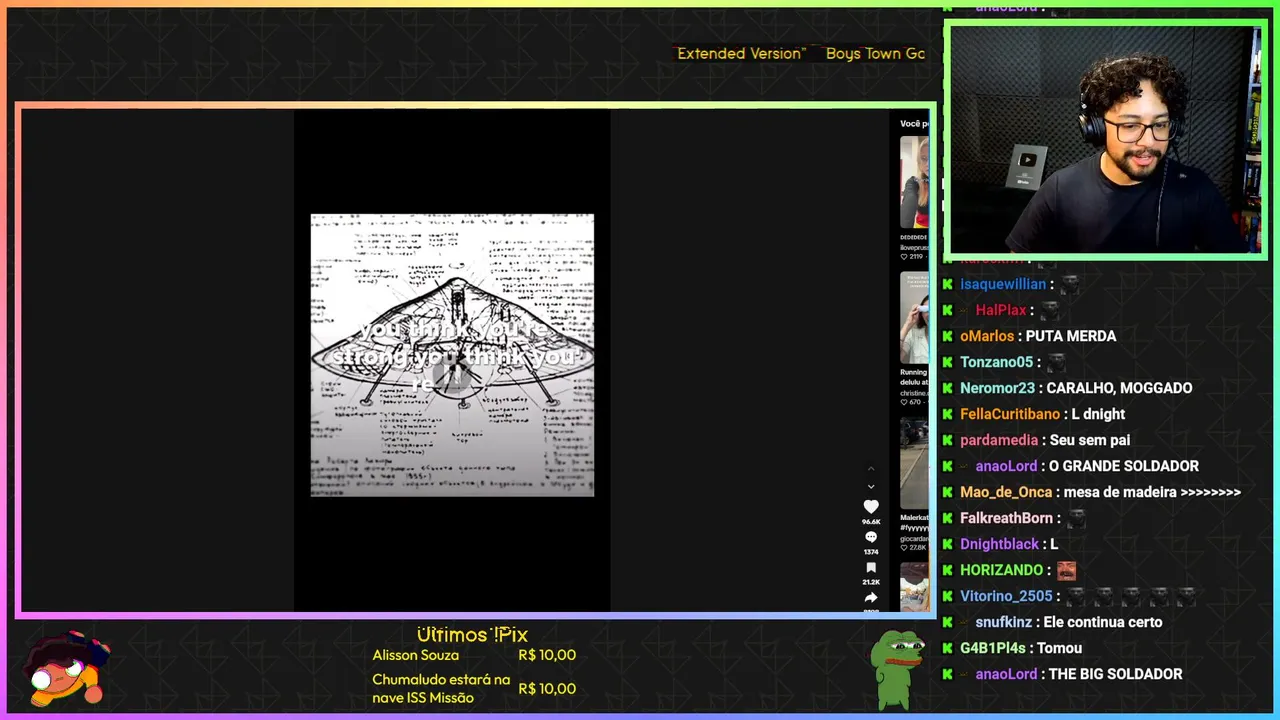Click the 21.2K saves count
This screenshot has width=1280, height=720.
pyautogui.click(x=871, y=582)
